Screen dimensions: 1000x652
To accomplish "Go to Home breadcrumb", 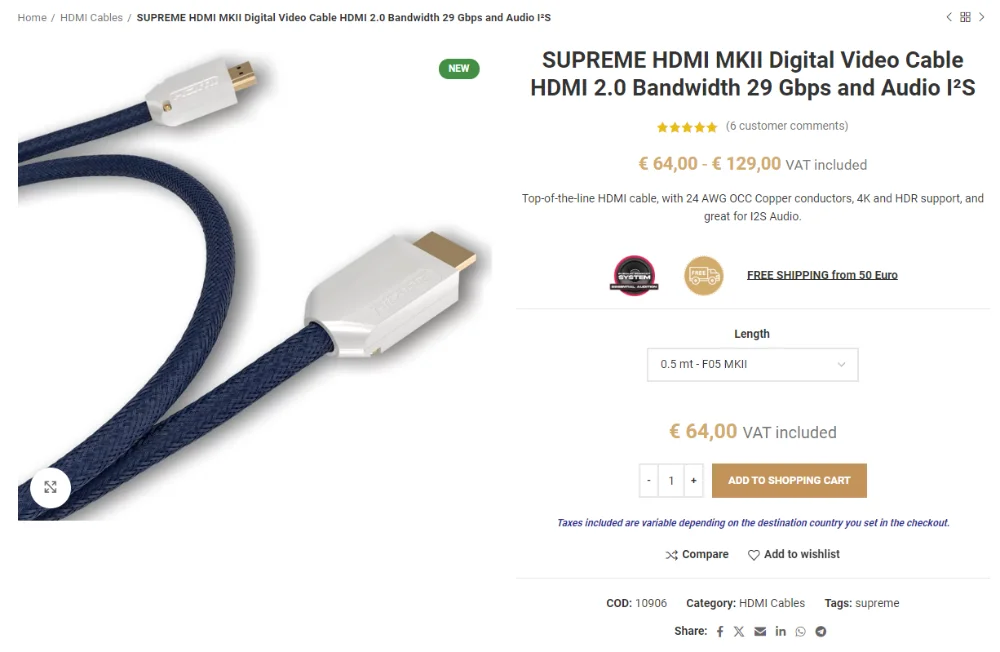I will (x=32, y=18).
